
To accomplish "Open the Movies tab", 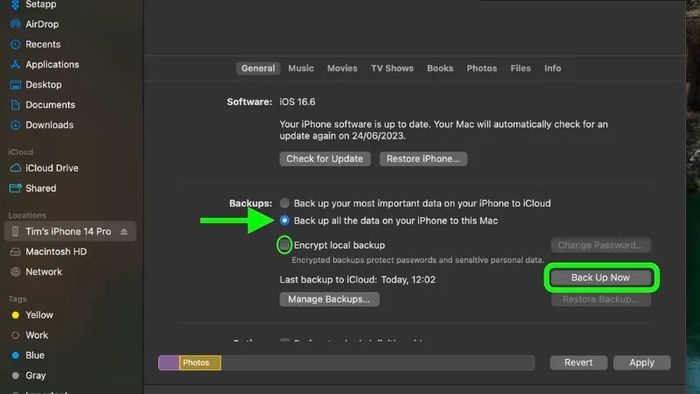I will click(342, 68).
